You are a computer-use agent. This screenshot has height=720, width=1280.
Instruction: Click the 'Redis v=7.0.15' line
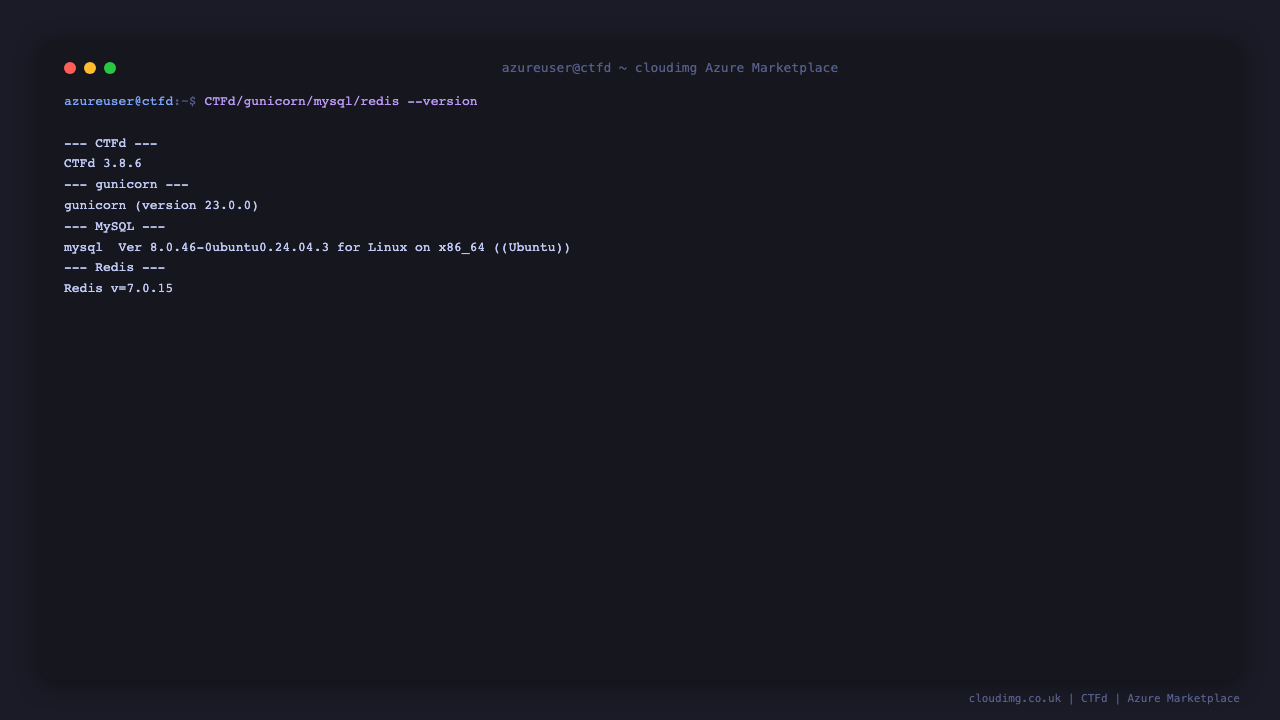[118, 289]
